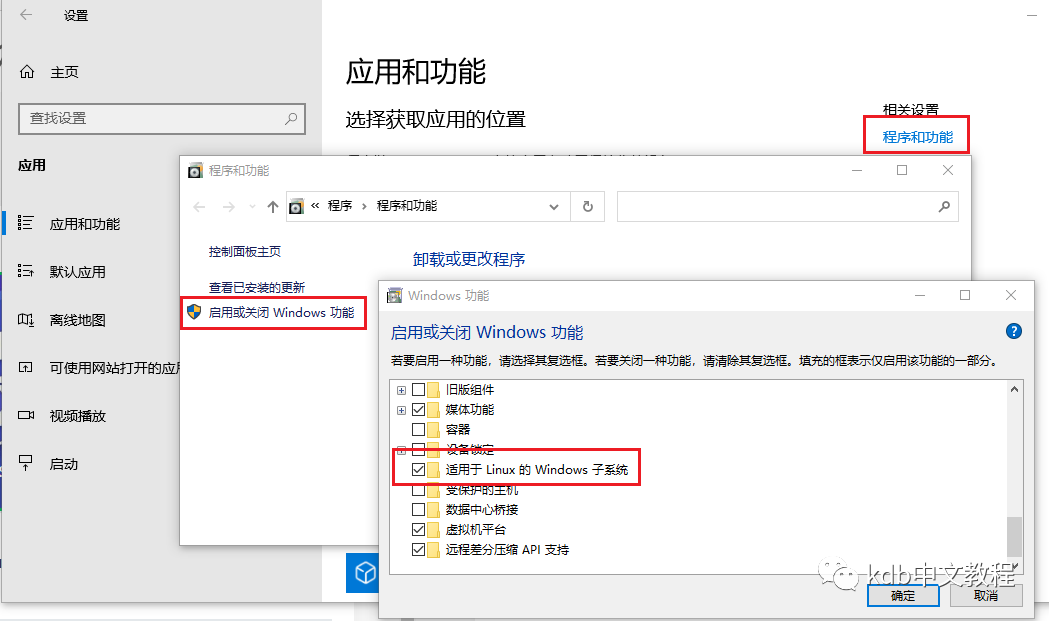Click the 视频播放 camera icon
The image size is (1049, 621).
coord(25,416)
